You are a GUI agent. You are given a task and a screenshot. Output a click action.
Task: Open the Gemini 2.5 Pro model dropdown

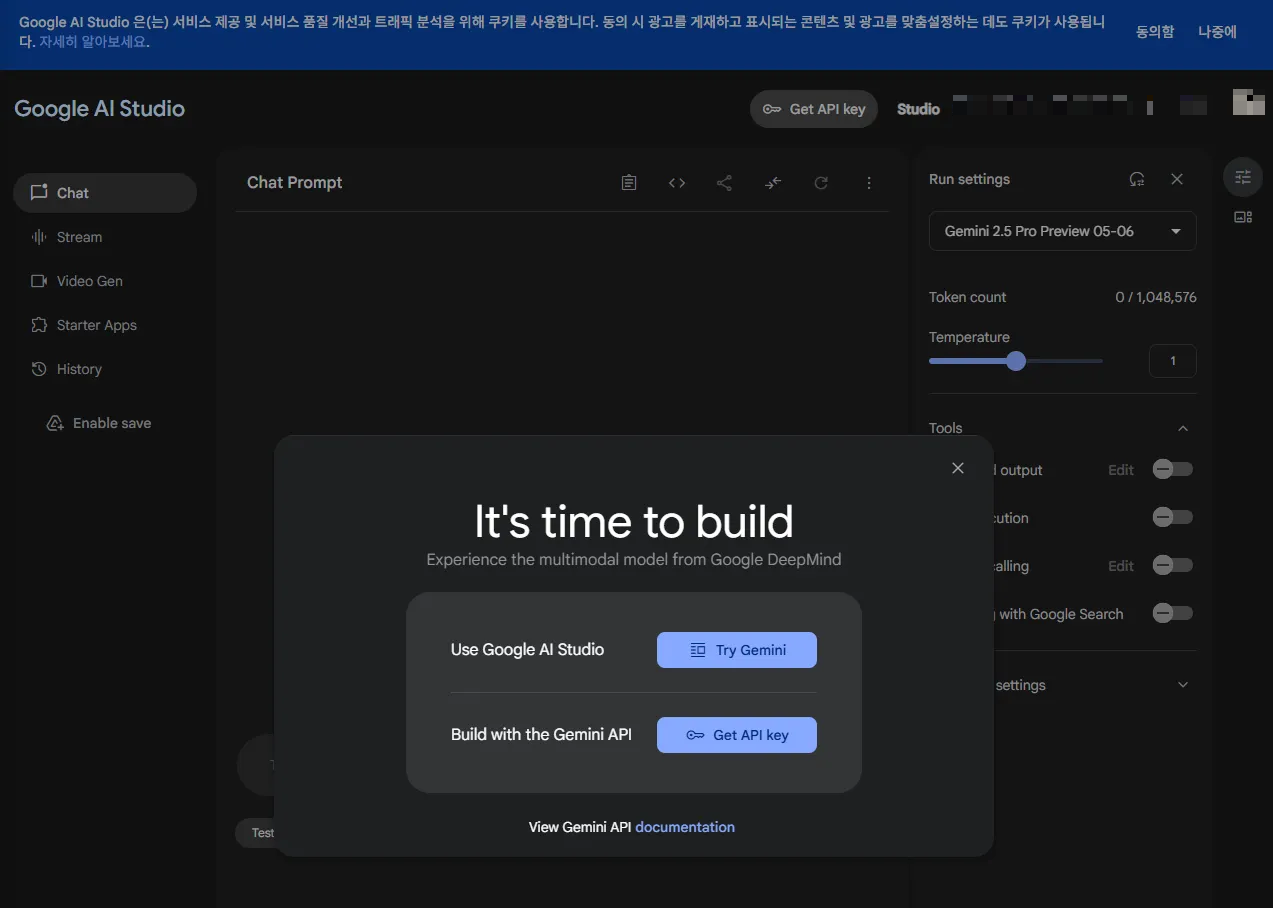pyautogui.click(x=1062, y=231)
